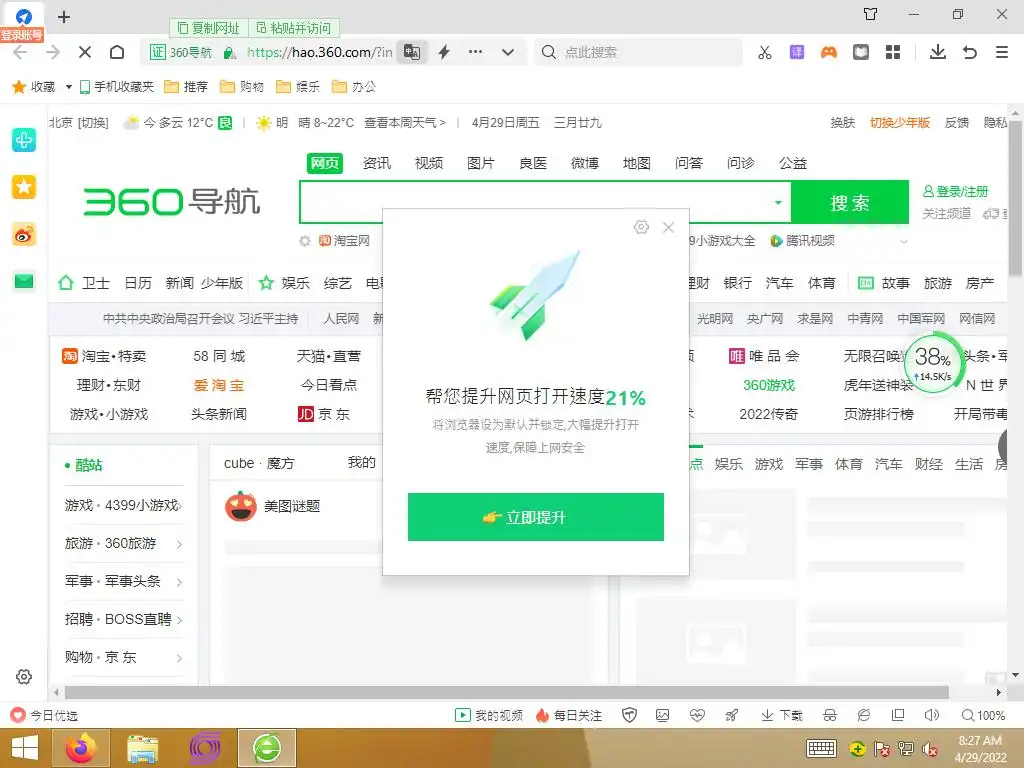Open the translate page icon in address bar
The image size is (1024, 768).
[x=412, y=52]
